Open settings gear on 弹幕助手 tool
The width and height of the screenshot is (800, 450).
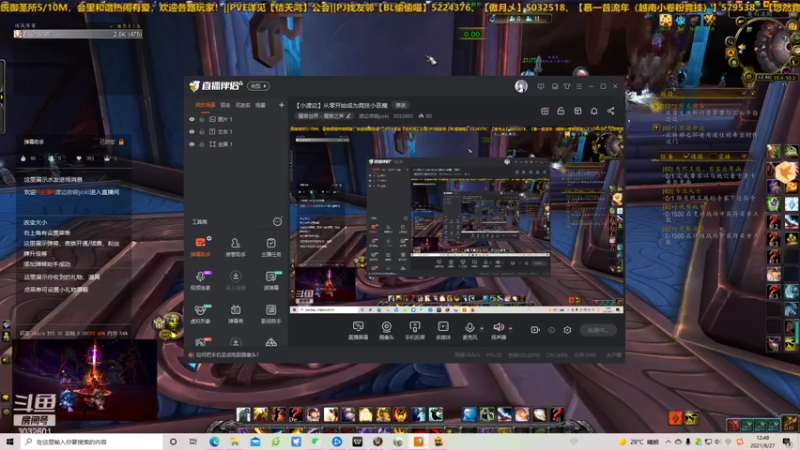[x=209, y=238]
